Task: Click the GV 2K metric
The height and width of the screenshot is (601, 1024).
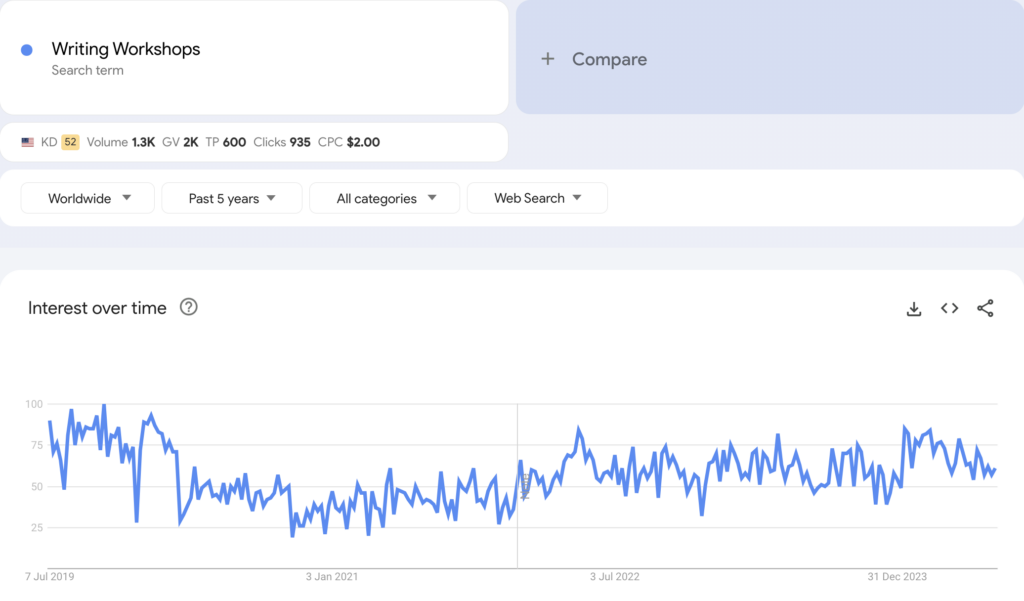Action: pos(180,142)
